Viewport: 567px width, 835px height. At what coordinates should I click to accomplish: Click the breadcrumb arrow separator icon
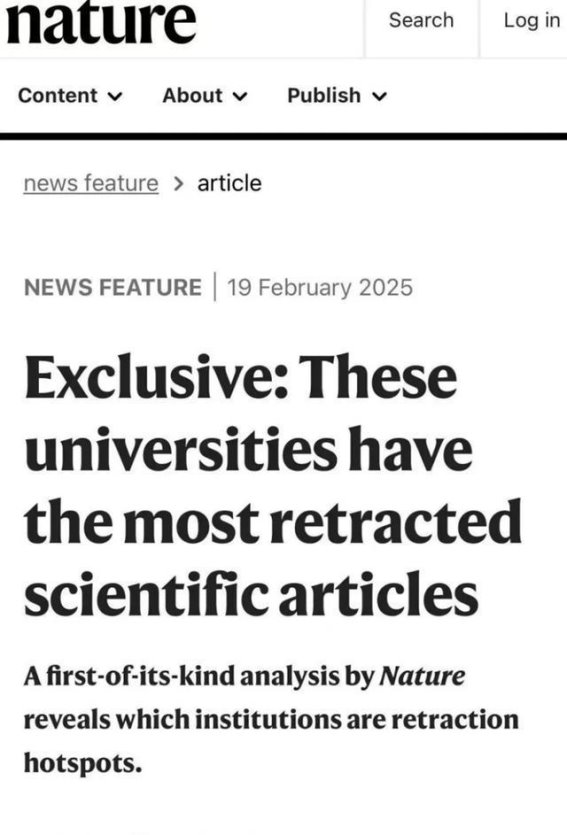tap(178, 184)
